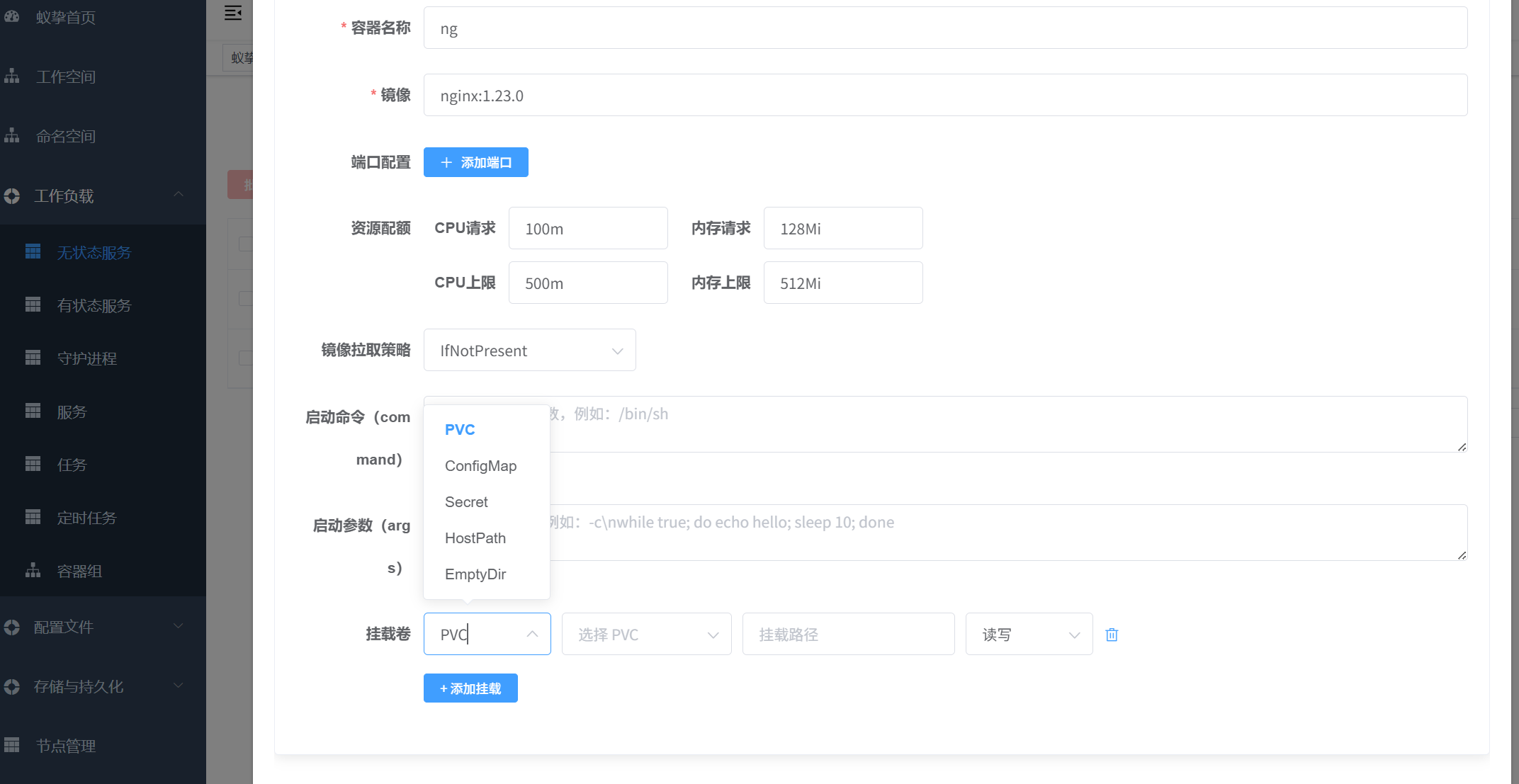
Task: Select ConfigMap from volume type list
Action: click(x=480, y=466)
